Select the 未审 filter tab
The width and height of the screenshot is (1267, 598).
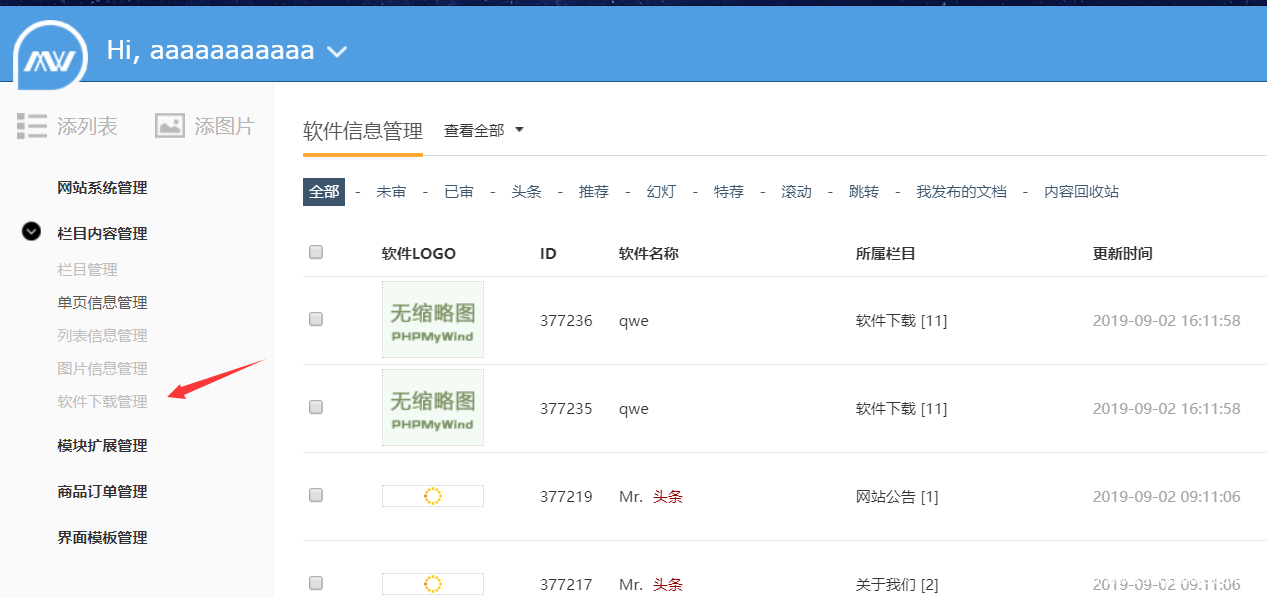point(391,192)
